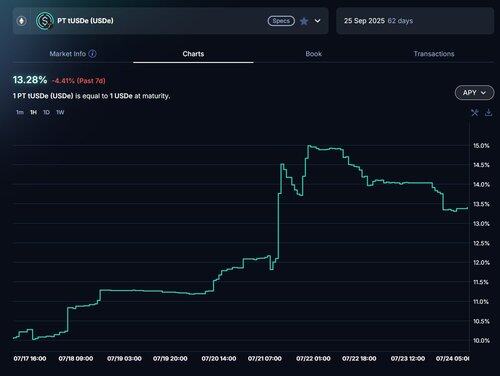The height and width of the screenshot is (376, 500).
Task: Click the 07/20 14:00 time label
Action: point(219,359)
